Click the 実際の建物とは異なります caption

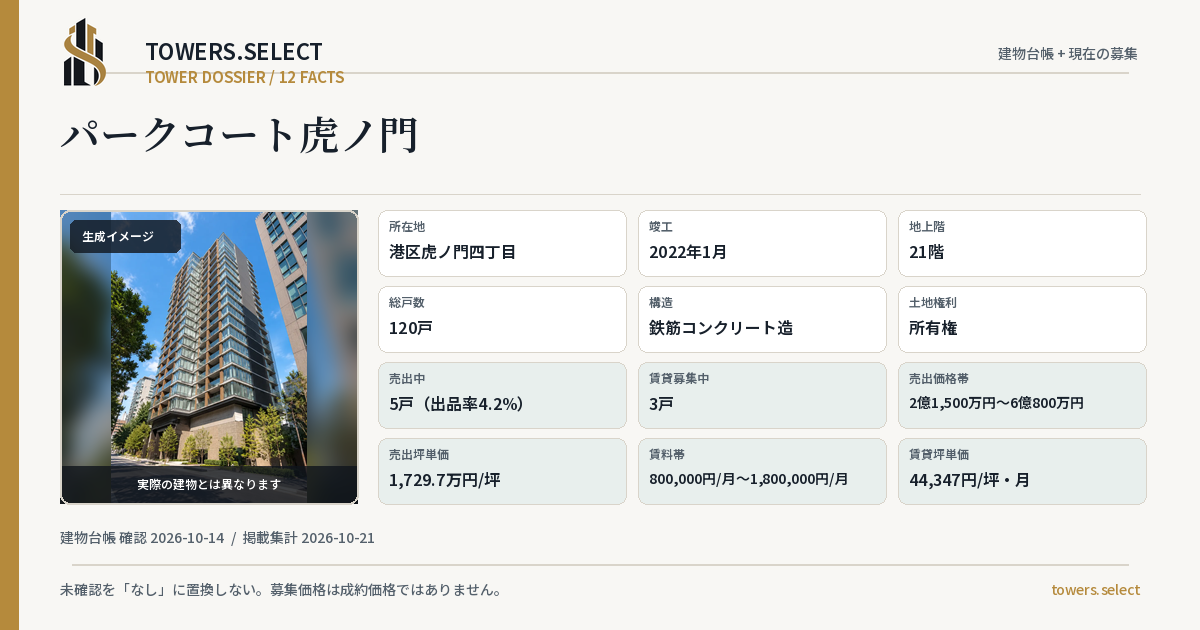(x=209, y=484)
